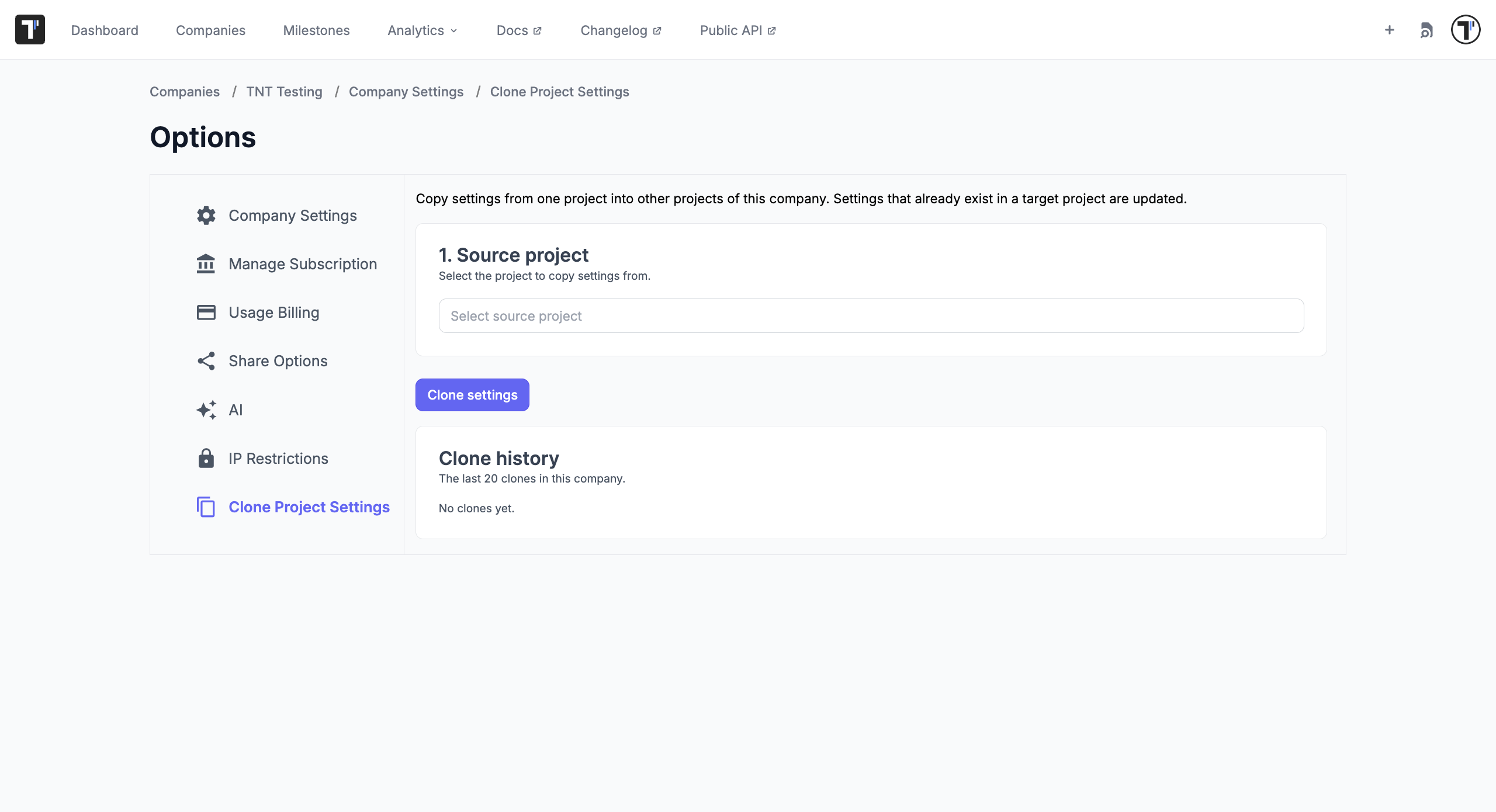Open the user avatar menu
The image size is (1496, 812).
1466,30
